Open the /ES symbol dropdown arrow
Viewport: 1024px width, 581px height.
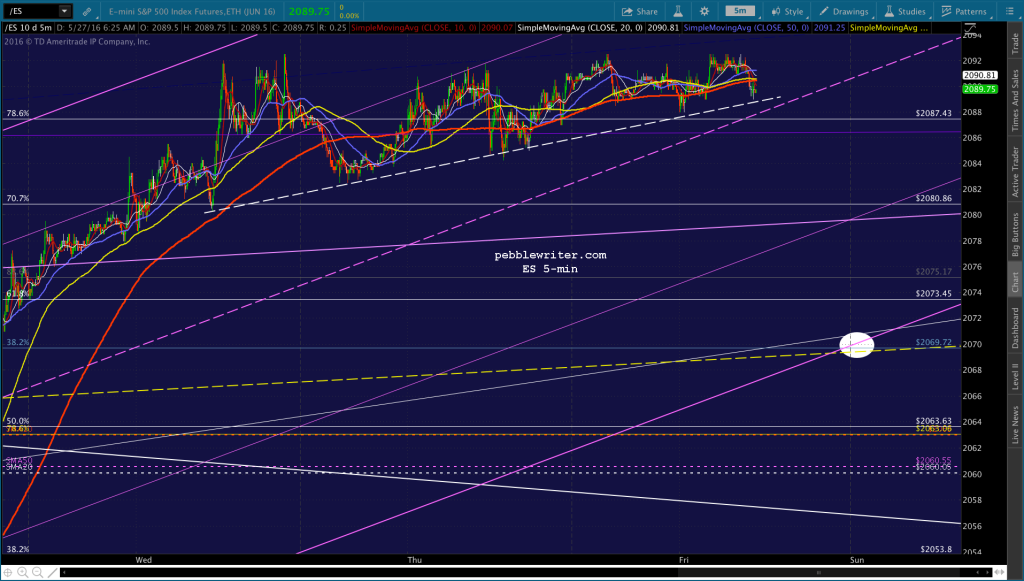pyautogui.click(x=64, y=11)
